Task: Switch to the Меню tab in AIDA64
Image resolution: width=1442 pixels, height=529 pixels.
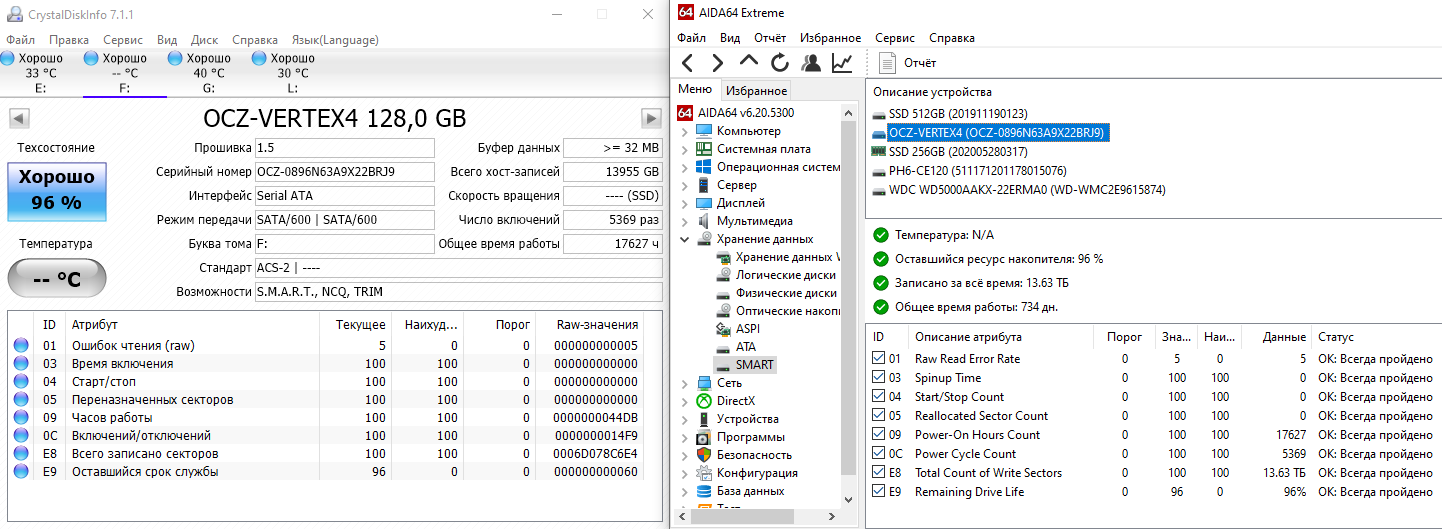Action: click(x=695, y=89)
